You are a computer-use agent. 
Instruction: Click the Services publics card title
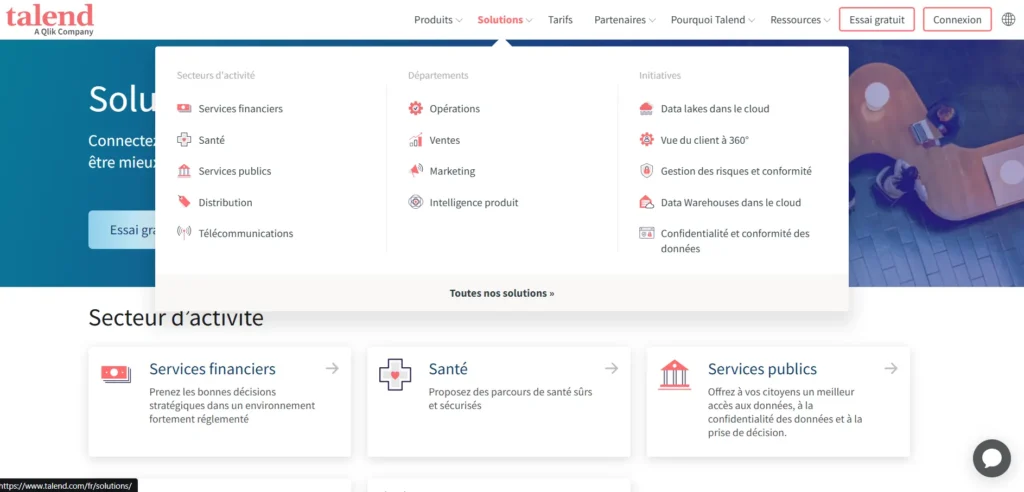coord(762,369)
